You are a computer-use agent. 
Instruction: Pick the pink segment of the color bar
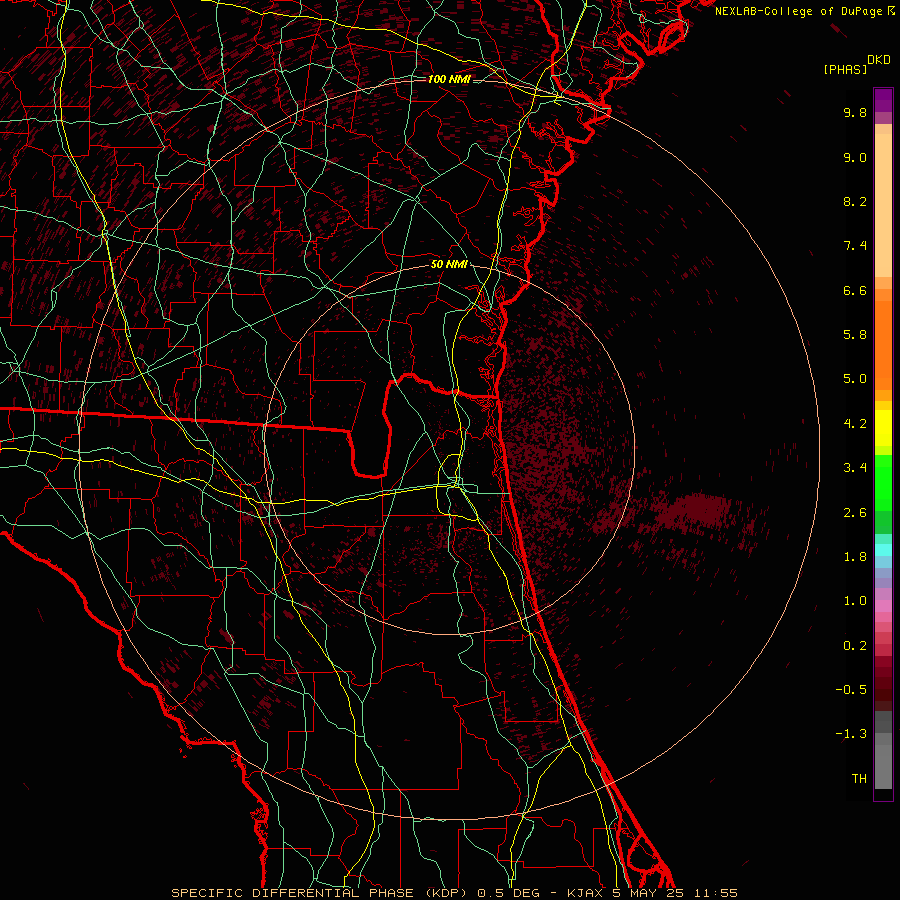click(883, 606)
